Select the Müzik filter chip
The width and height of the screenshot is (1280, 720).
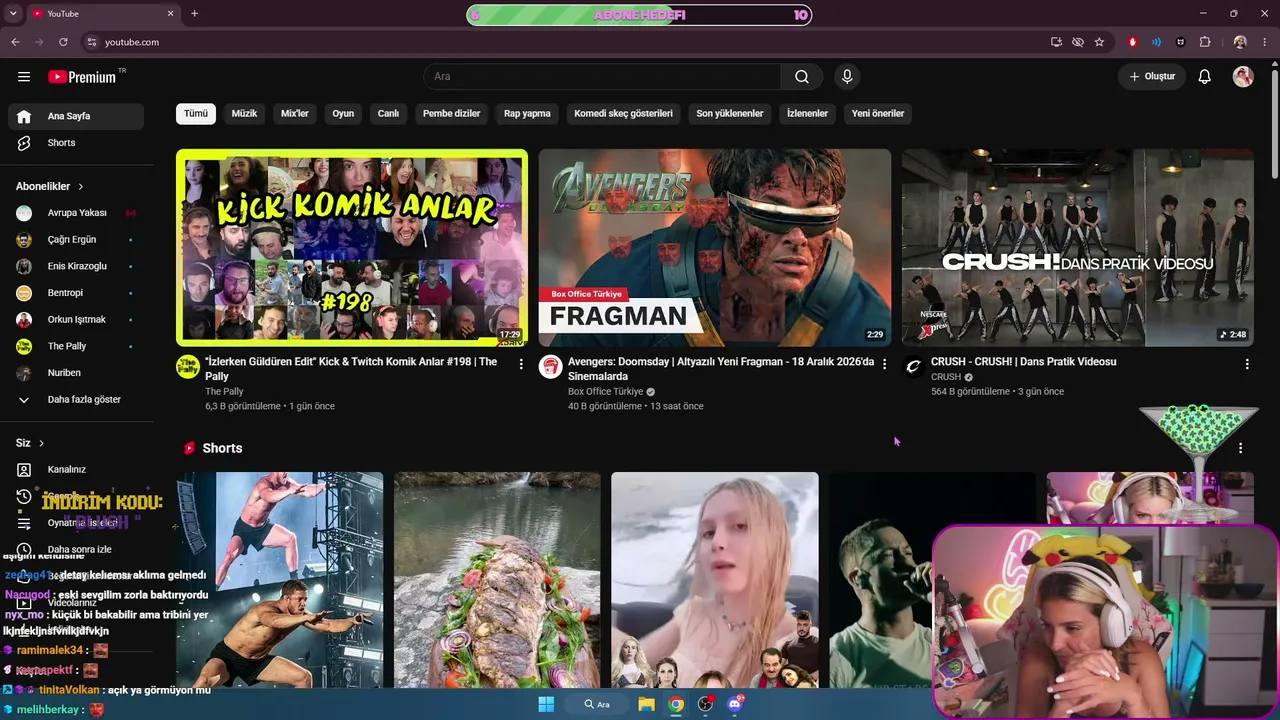tap(245, 113)
